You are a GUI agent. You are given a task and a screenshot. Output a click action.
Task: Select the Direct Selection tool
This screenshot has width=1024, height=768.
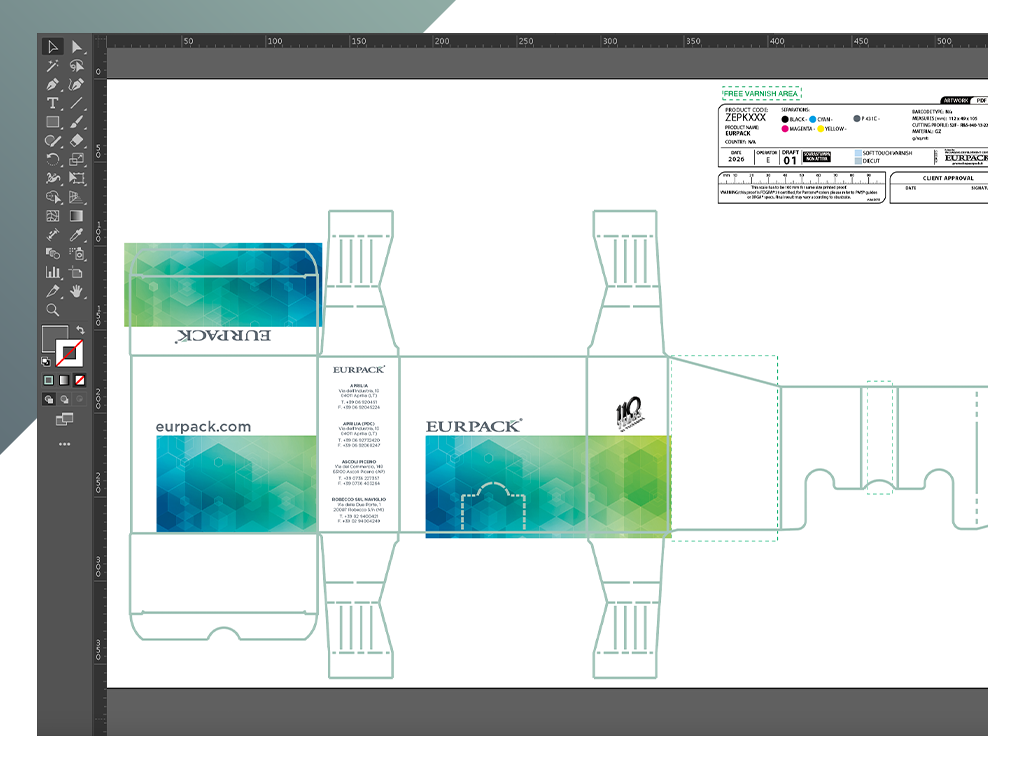coord(77,47)
